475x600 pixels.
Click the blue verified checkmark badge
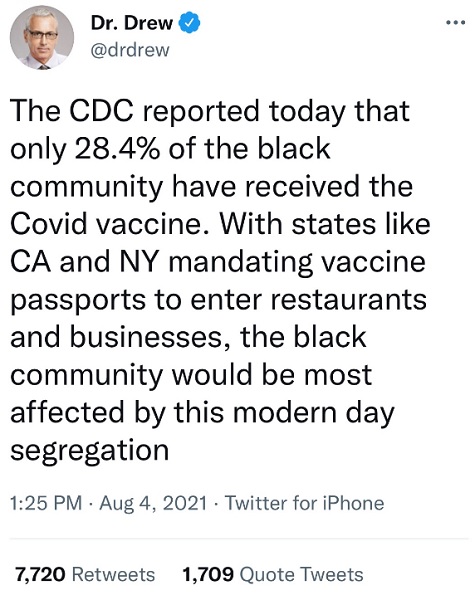tap(189, 23)
